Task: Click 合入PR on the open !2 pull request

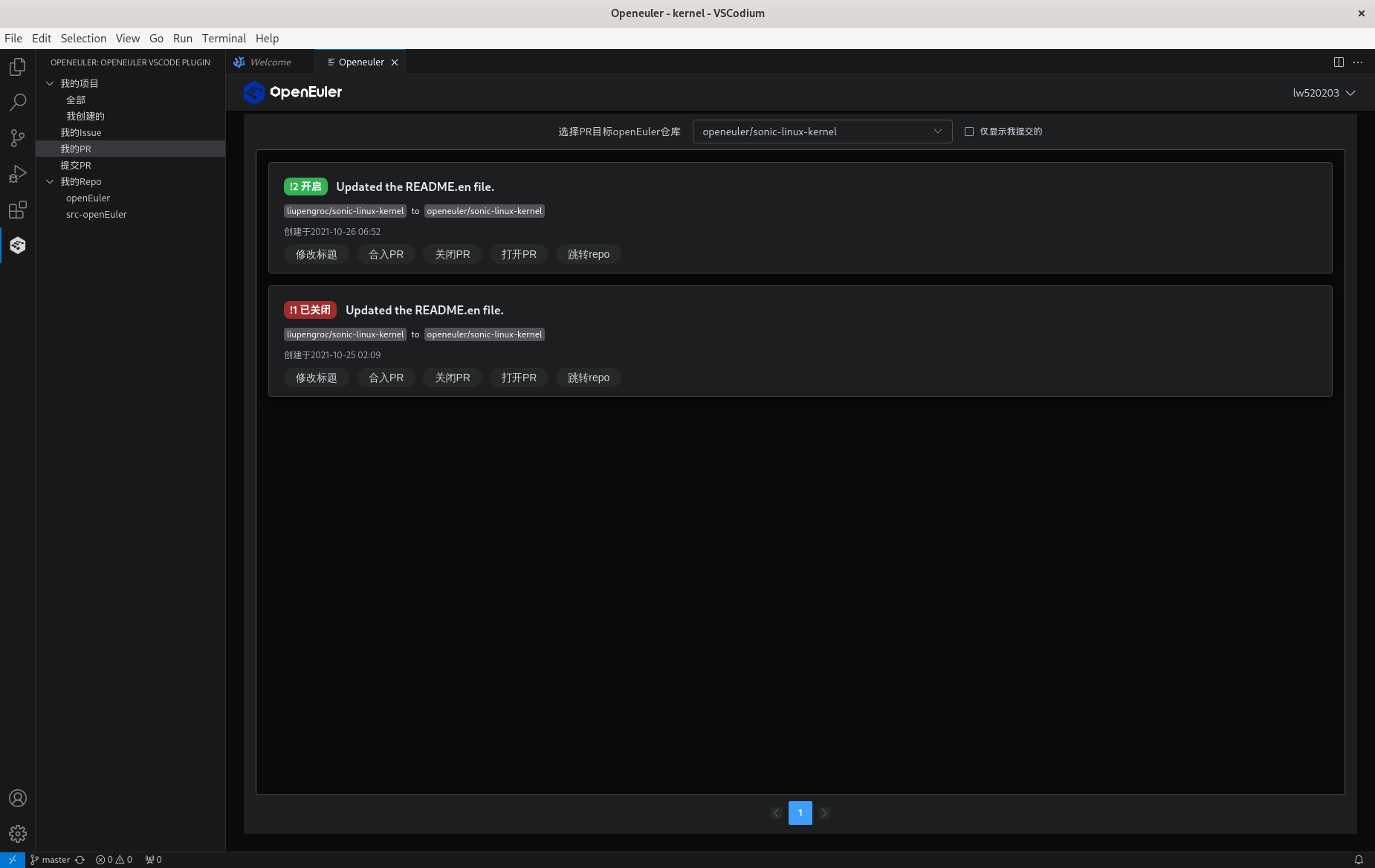Action: (x=386, y=254)
